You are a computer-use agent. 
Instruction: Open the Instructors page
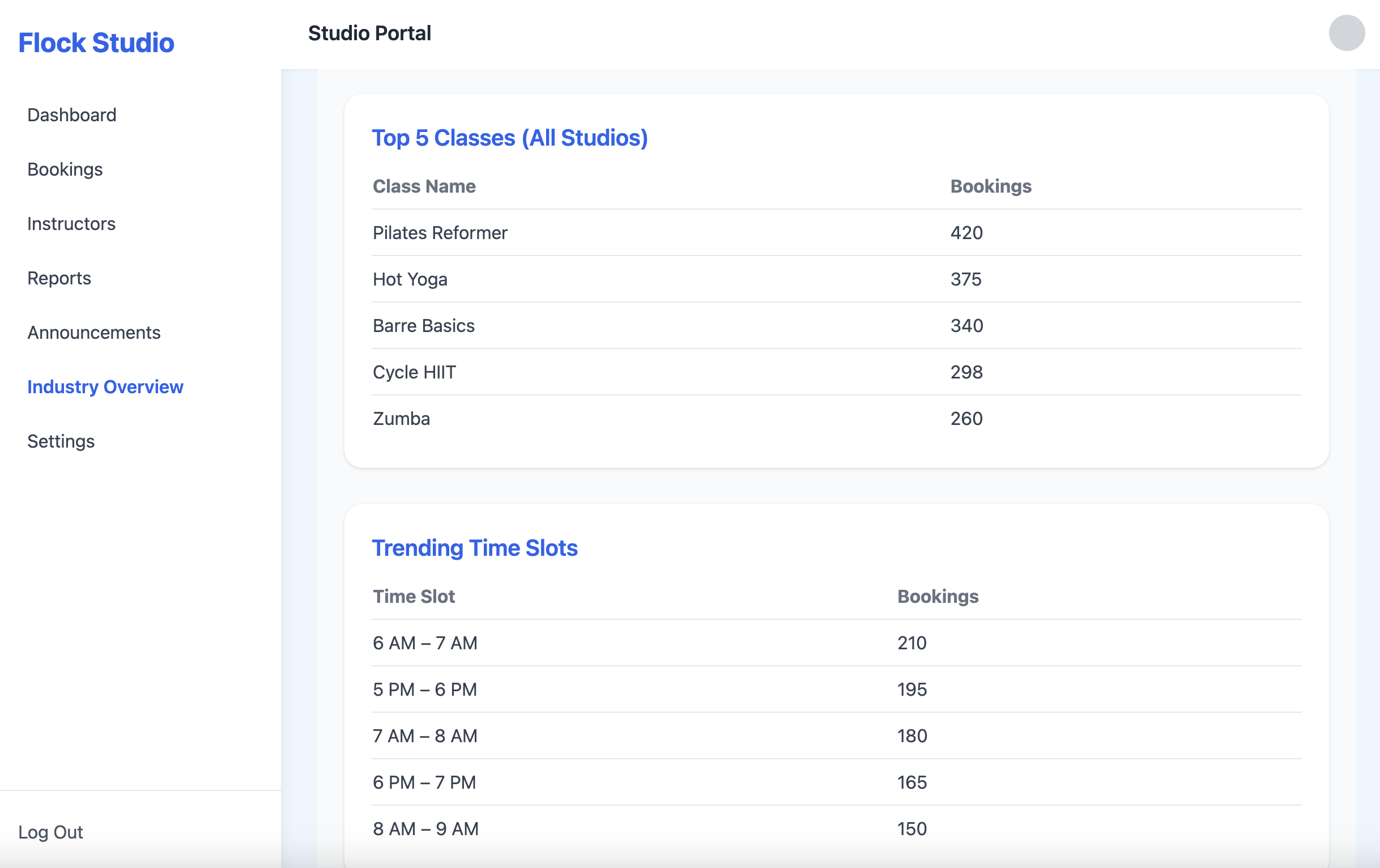[x=71, y=224]
